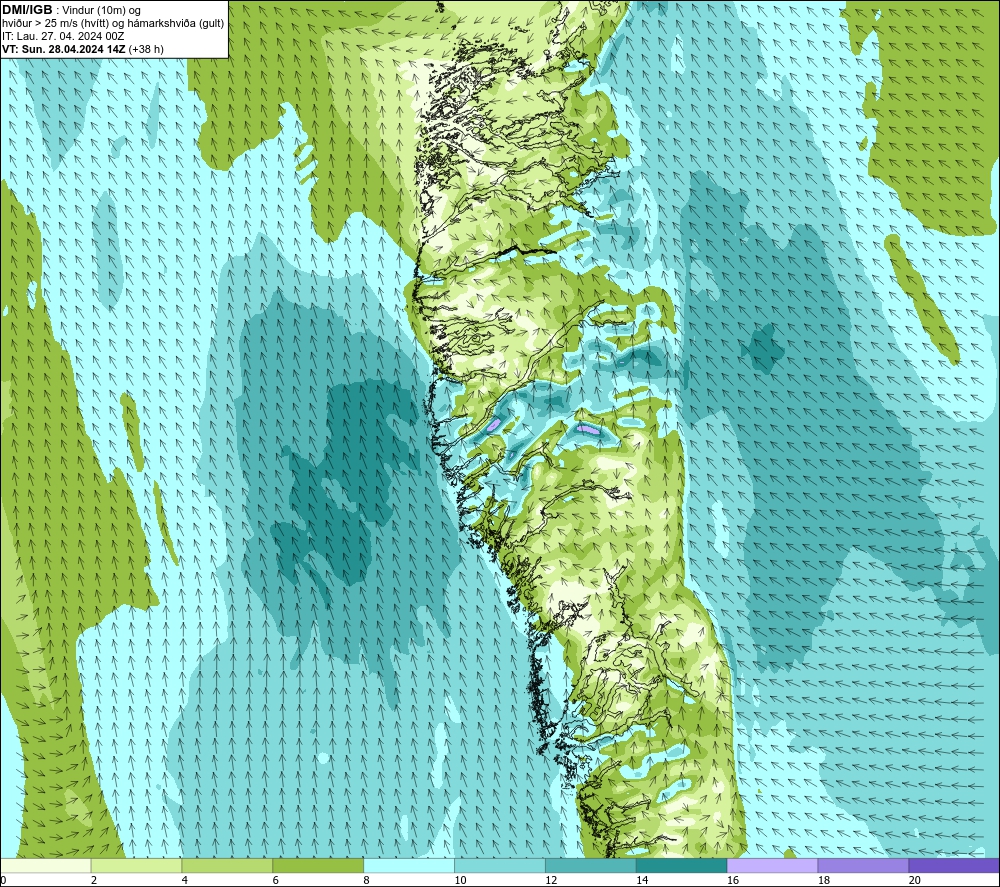Click the 'IT: Lau. 27. 04. 2024 00Z' line
This screenshot has height=887, width=1000.
(x=62, y=36)
